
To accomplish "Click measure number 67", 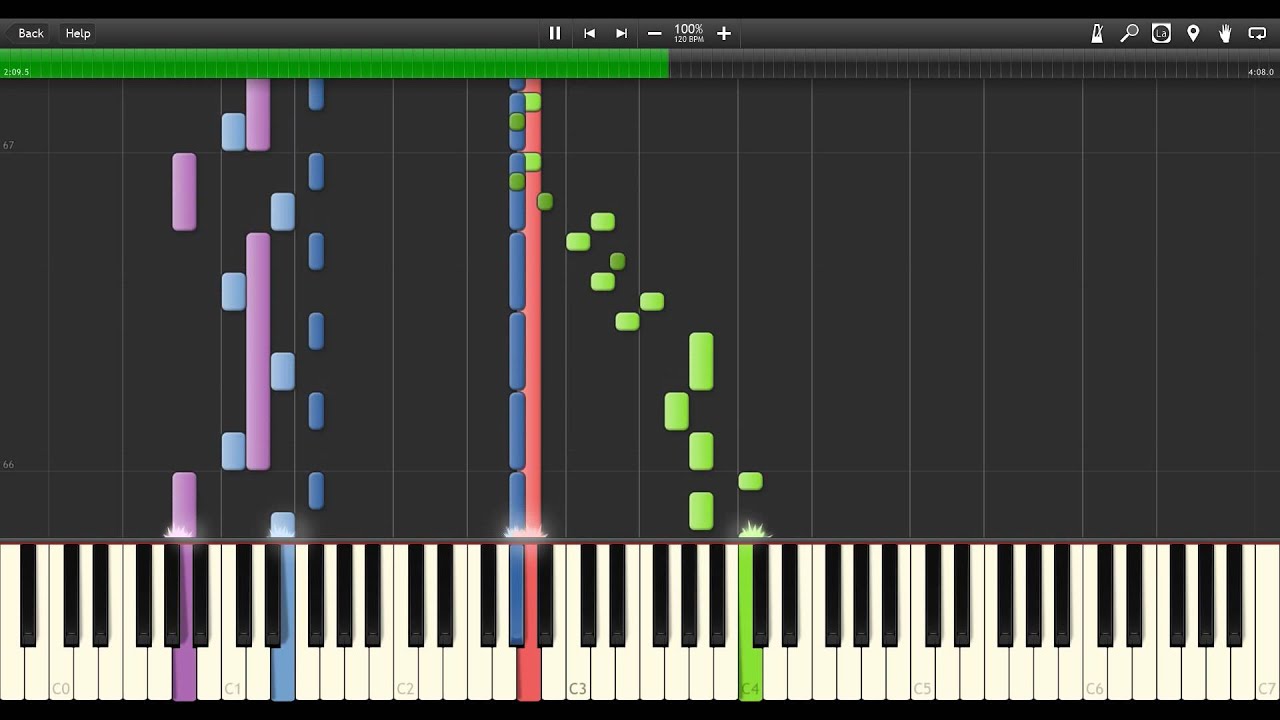I will (8, 145).
